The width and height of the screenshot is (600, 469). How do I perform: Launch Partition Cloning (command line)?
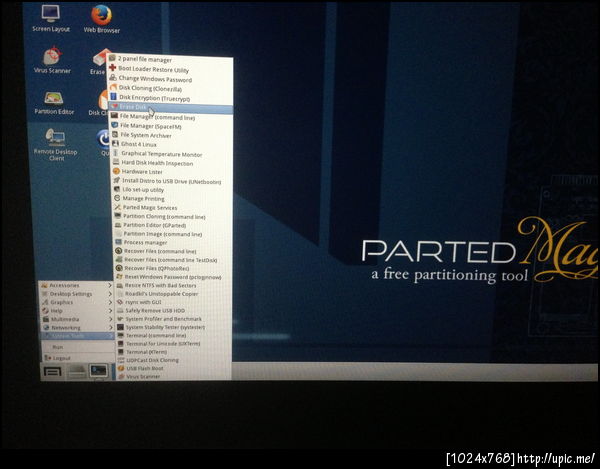(172, 217)
